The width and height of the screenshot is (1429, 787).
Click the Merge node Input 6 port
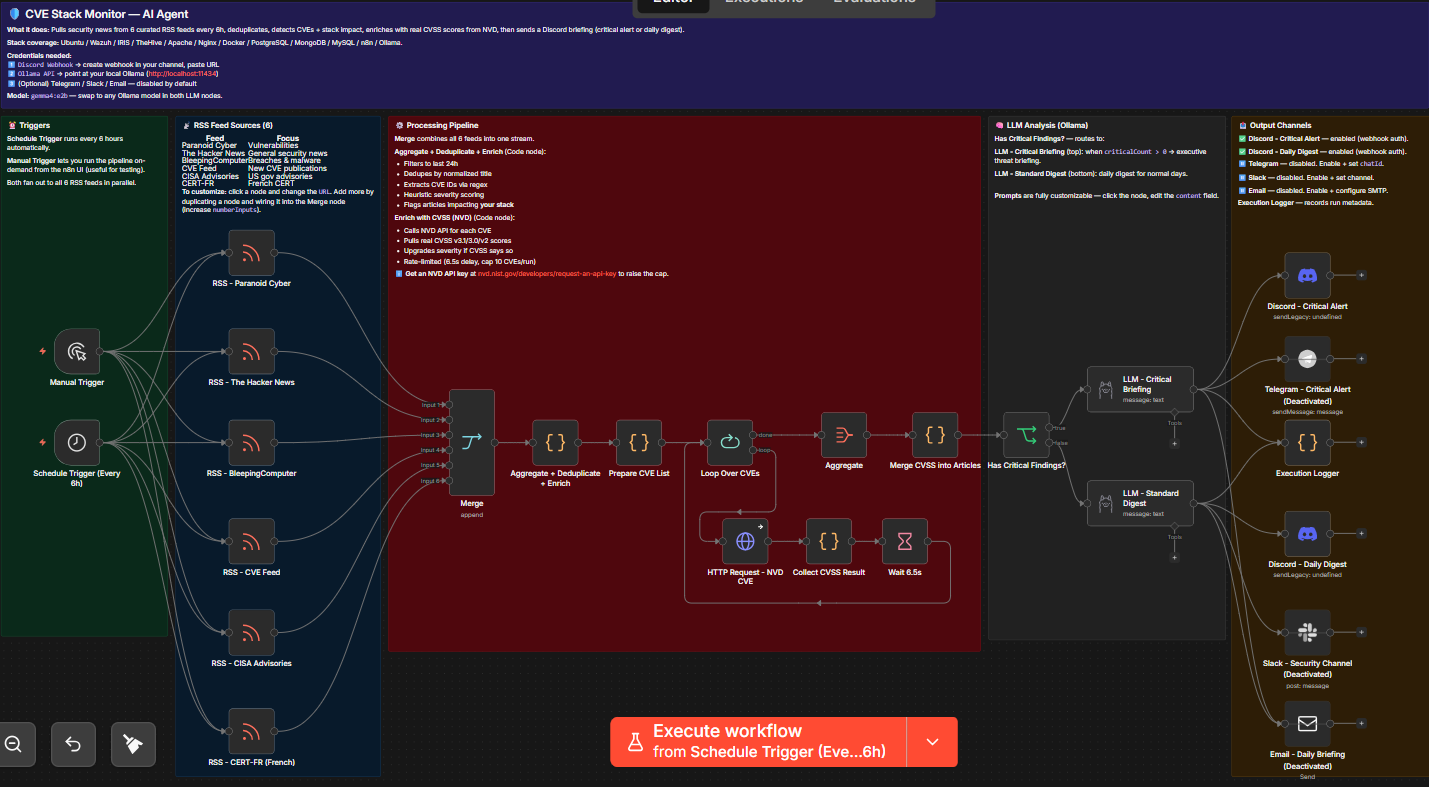[x=449, y=481]
